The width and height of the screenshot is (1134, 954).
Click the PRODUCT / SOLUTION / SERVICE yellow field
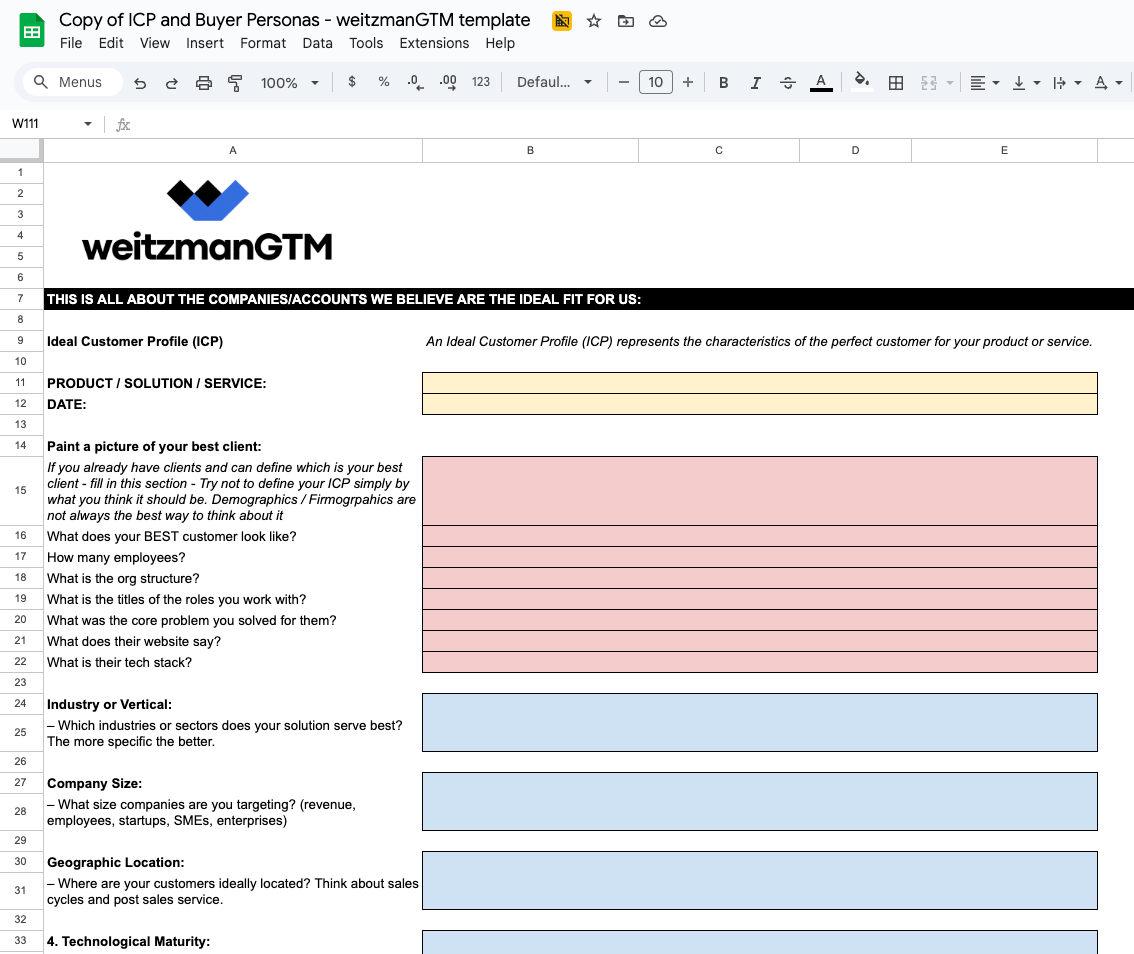(x=759, y=383)
